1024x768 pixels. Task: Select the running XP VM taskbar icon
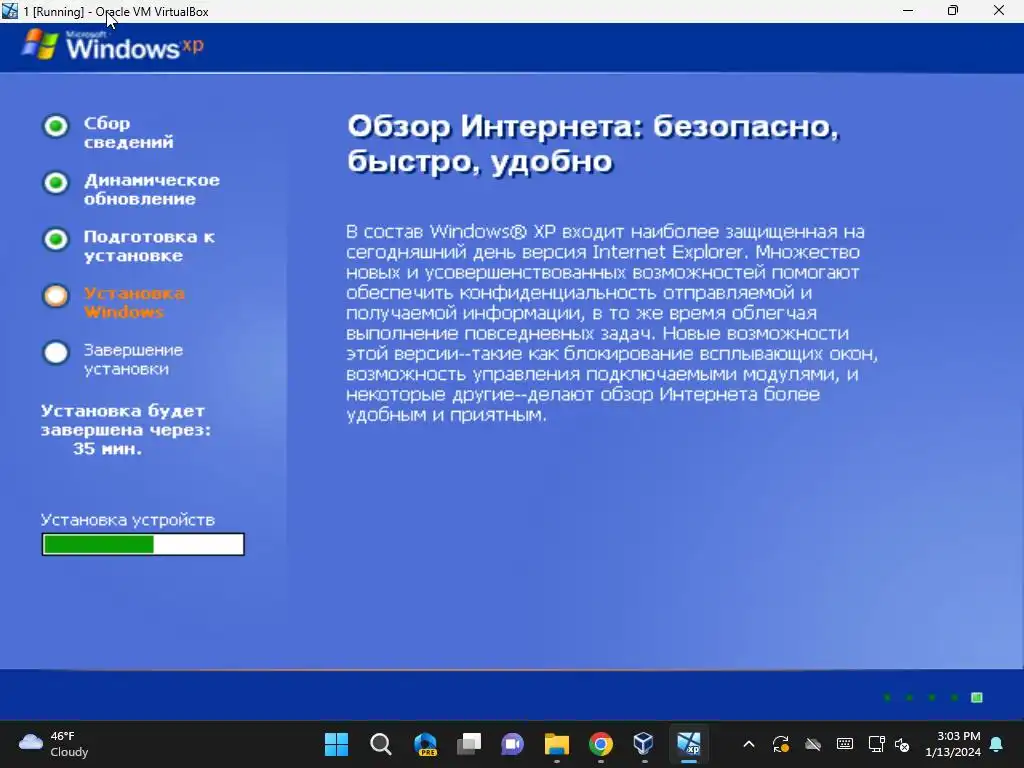(x=689, y=744)
